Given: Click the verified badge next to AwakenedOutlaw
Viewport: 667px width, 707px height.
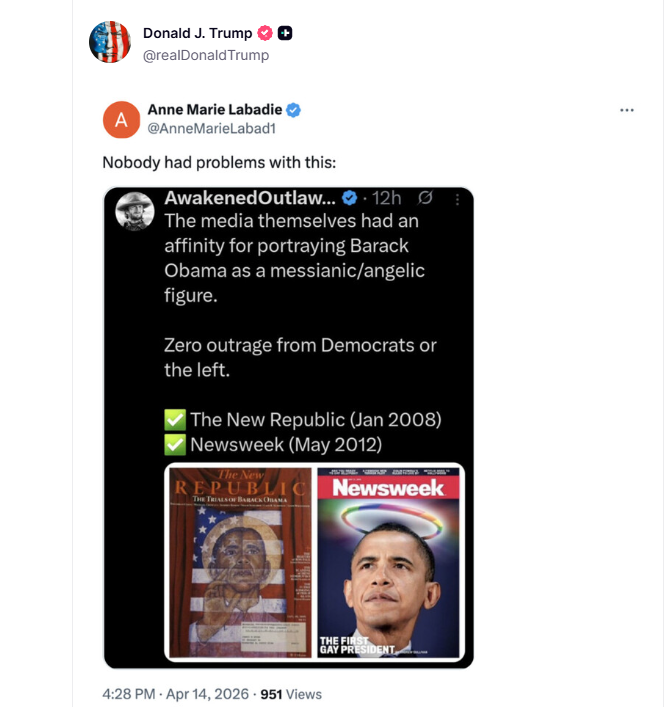Looking at the screenshot, I should (350, 198).
